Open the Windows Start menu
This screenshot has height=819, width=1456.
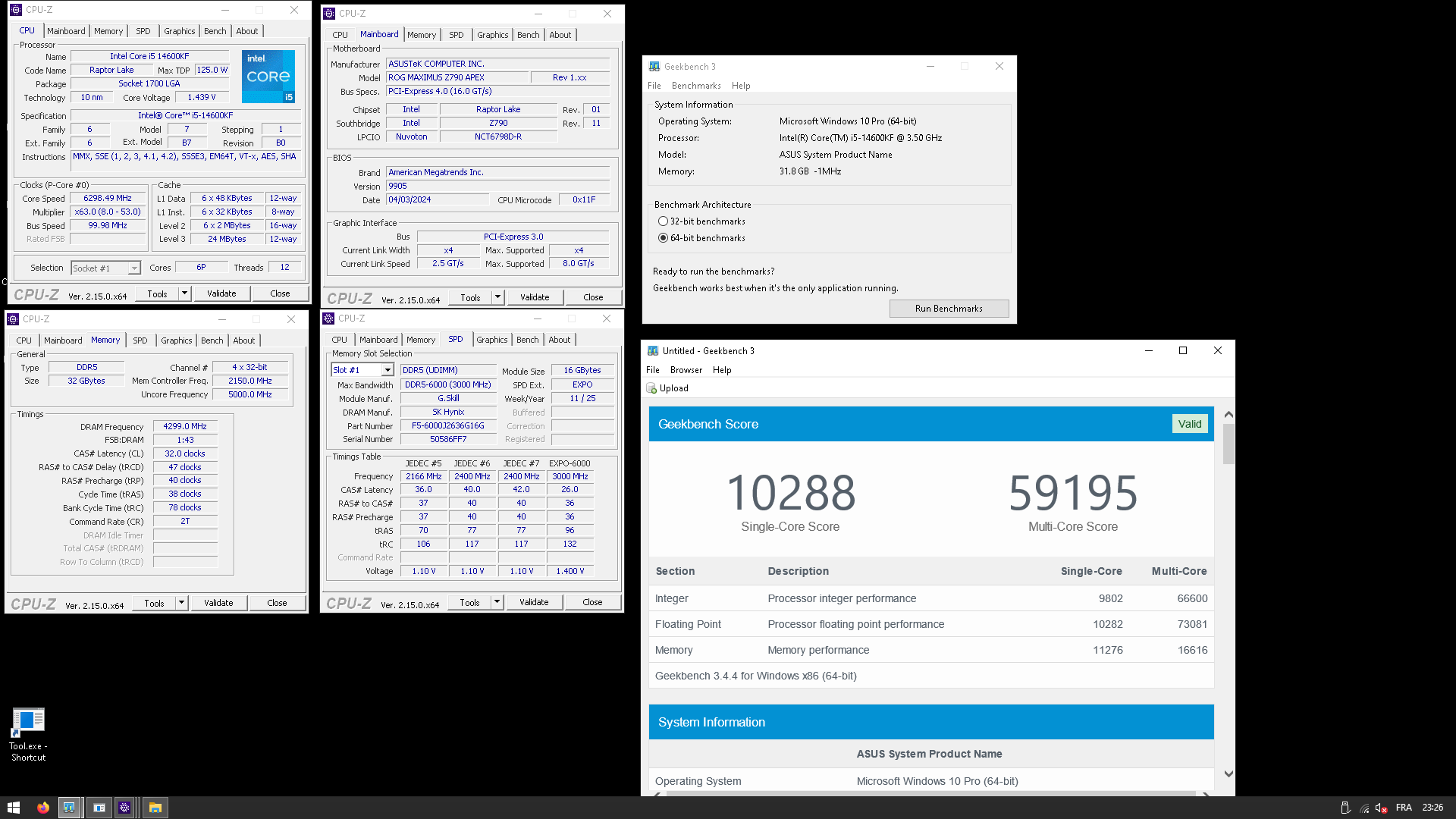tap(14, 808)
